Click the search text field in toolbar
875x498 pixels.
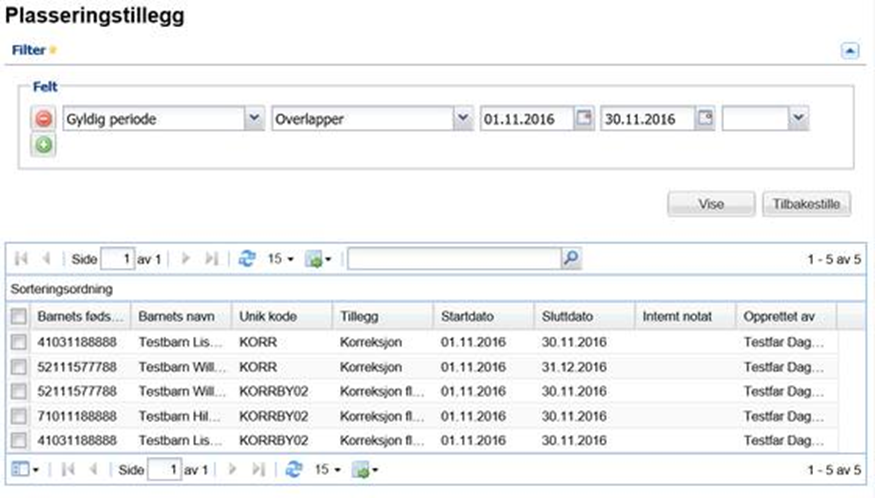point(453,258)
